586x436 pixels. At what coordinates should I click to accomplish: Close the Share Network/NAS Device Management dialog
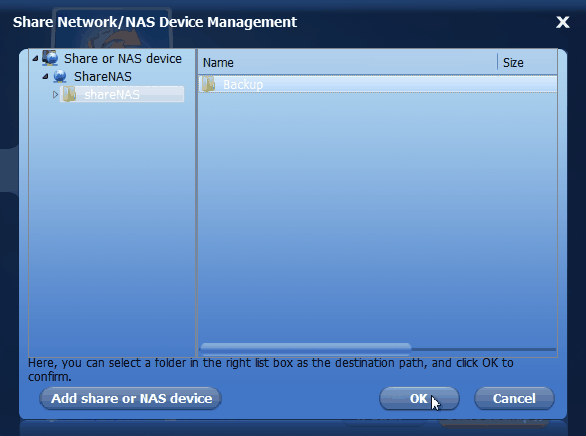click(x=563, y=22)
